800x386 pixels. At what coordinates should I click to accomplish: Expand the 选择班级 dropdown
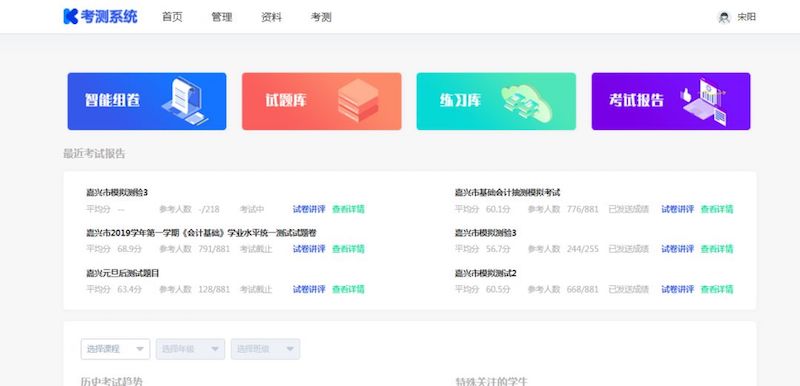tap(265, 349)
